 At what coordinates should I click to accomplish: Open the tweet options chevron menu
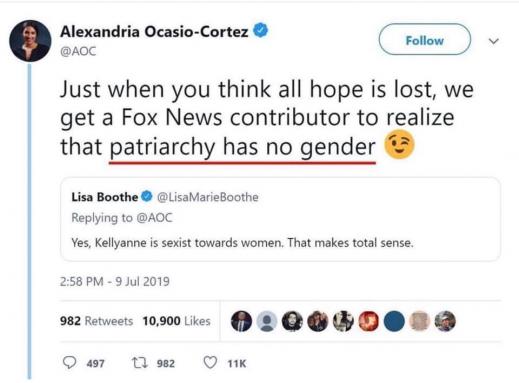[x=493, y=41]
